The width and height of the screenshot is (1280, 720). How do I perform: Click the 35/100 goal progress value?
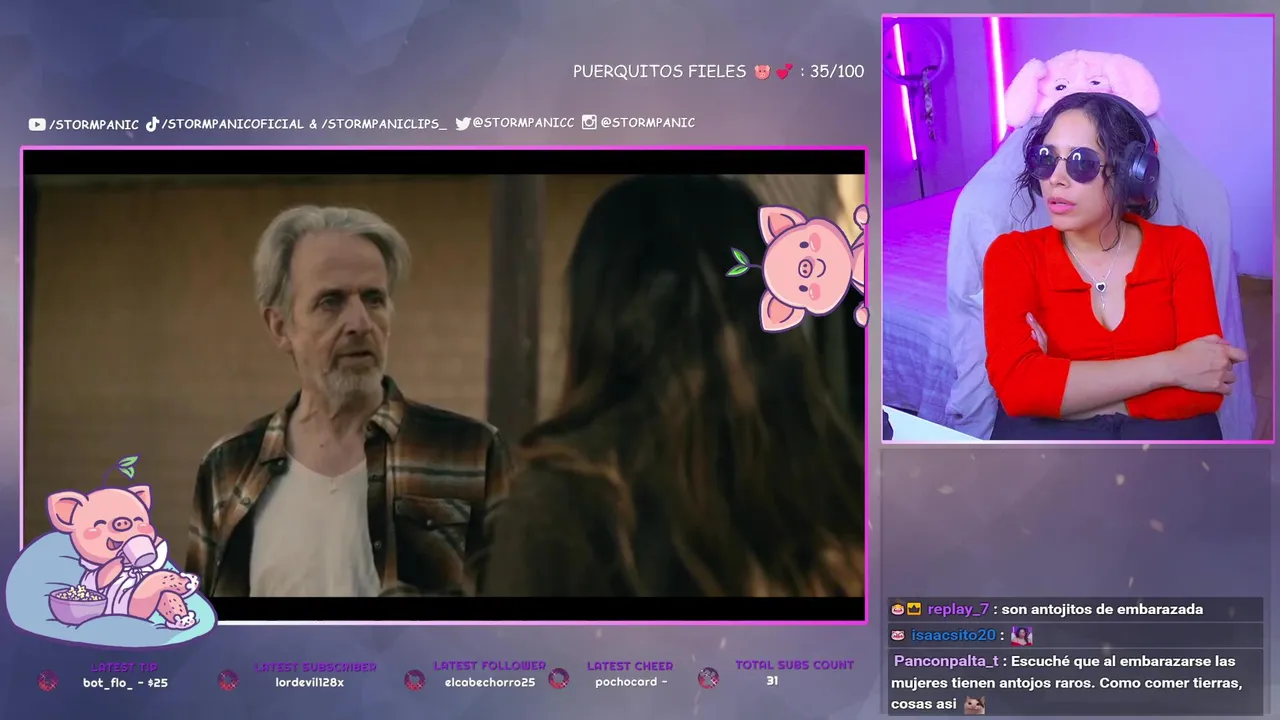pyautogui.click(x=837, y=71)
